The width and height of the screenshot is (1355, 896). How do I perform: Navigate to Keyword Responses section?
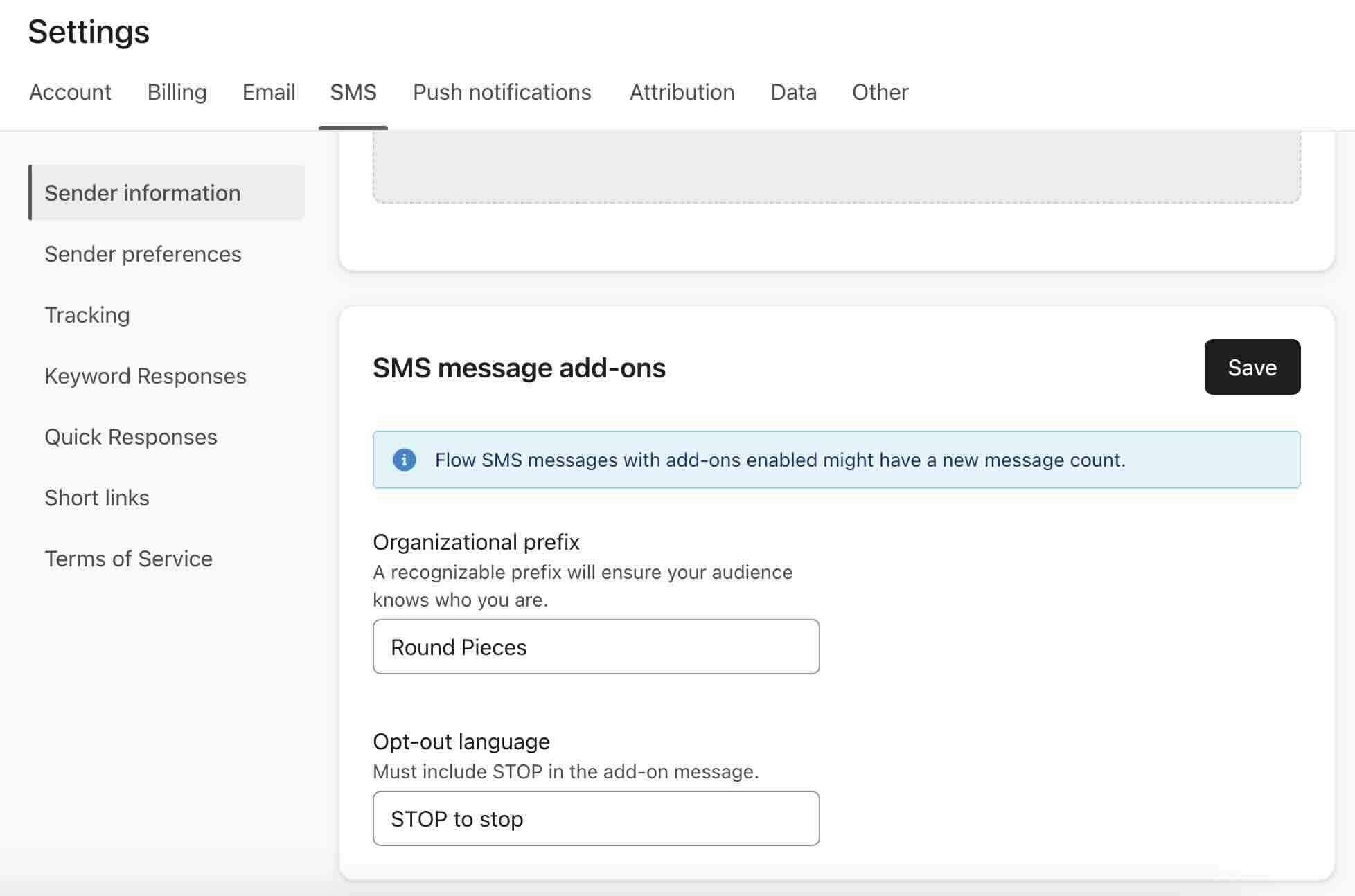145,375
